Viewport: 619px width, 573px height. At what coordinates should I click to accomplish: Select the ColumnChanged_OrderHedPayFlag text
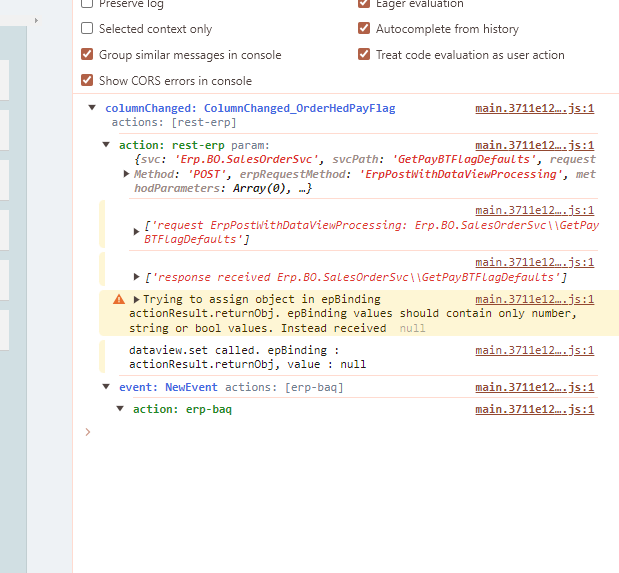tap(300, 108)
